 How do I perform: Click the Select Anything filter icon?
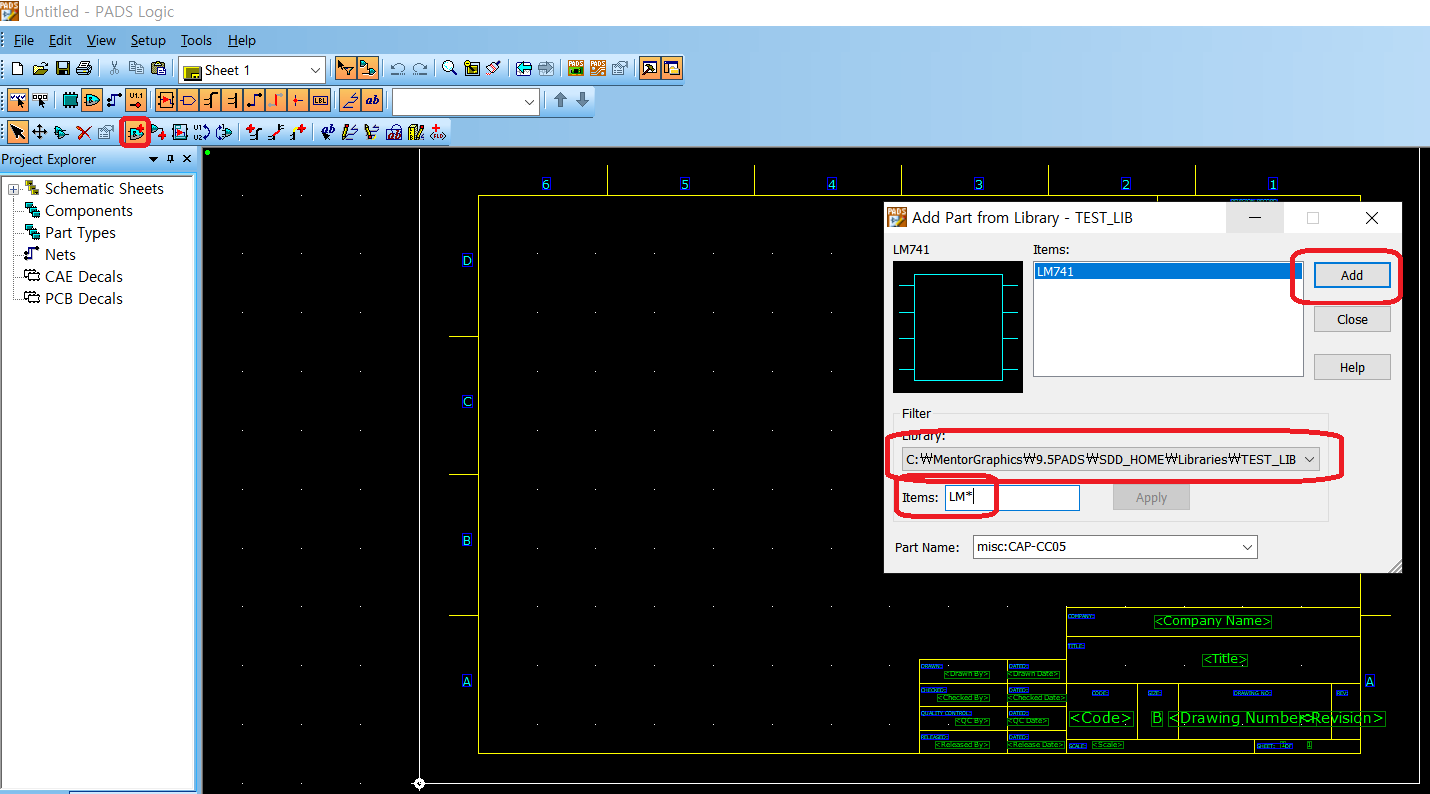17,100
